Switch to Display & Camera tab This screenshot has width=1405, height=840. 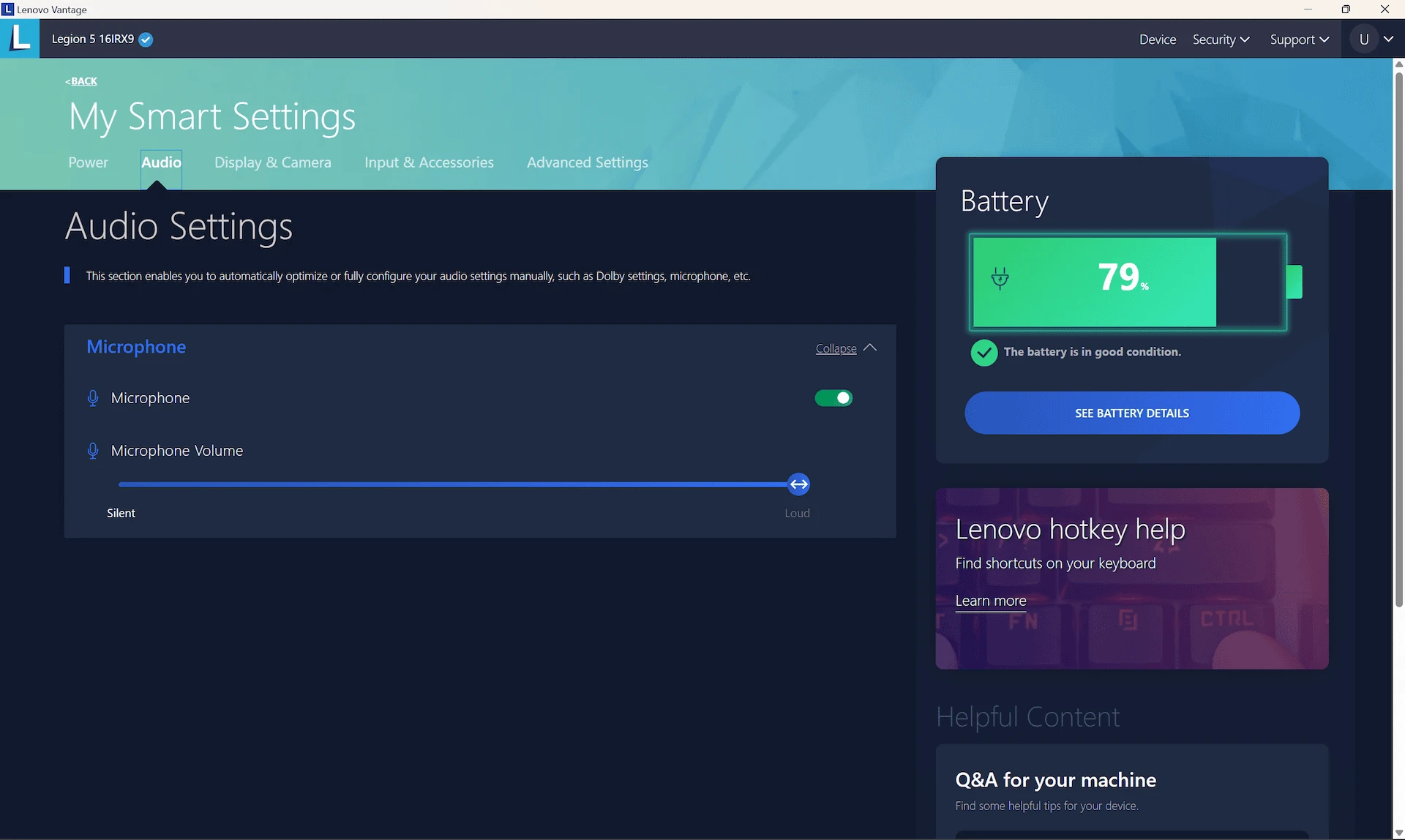(273, 162)
